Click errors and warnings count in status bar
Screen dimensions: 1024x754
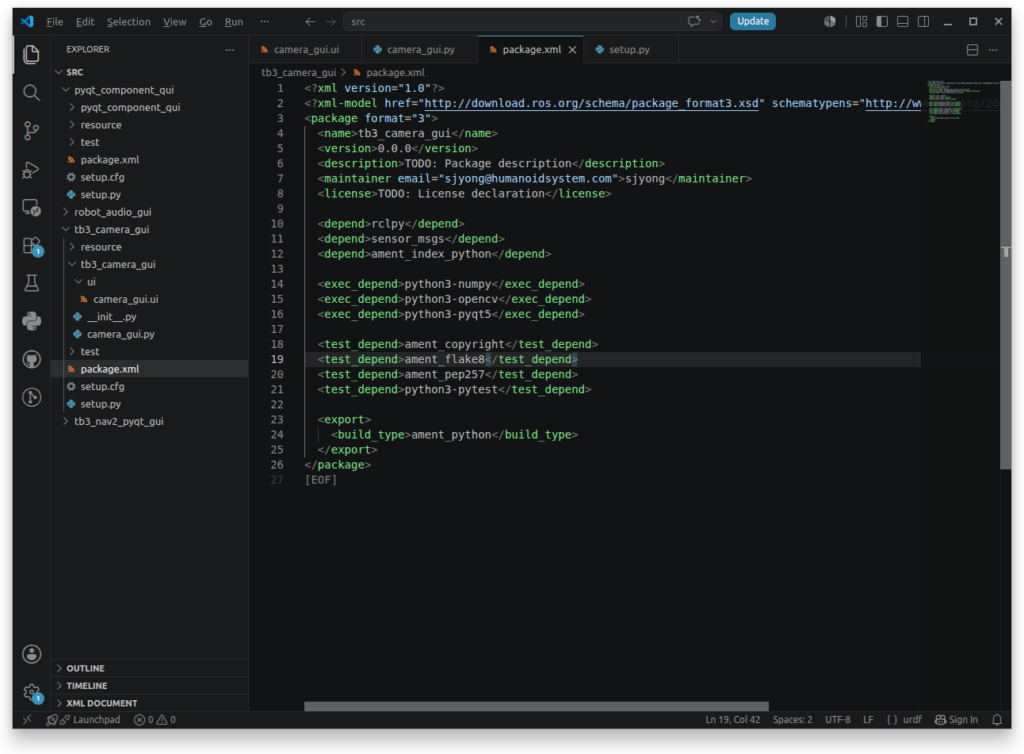(155, 719)
